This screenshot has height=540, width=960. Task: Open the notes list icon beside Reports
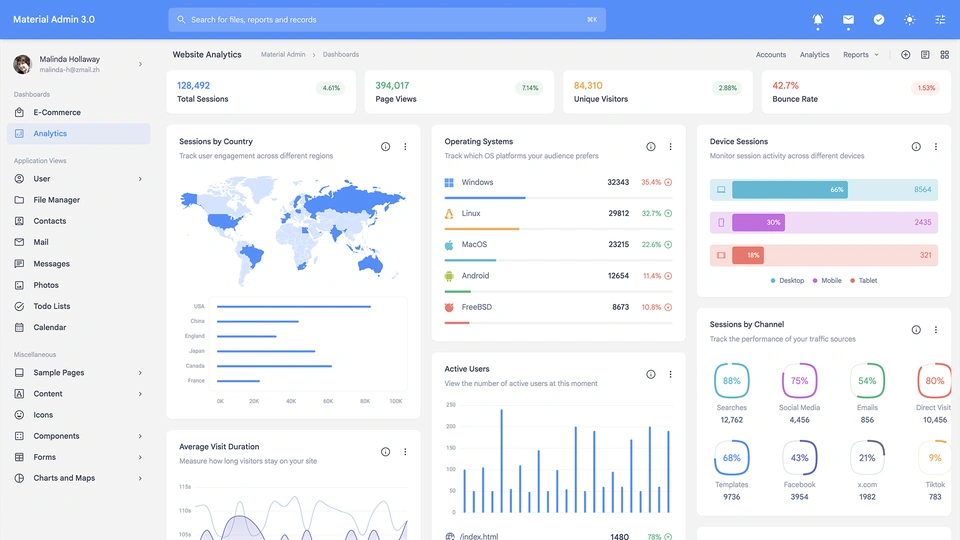(925, 54)
